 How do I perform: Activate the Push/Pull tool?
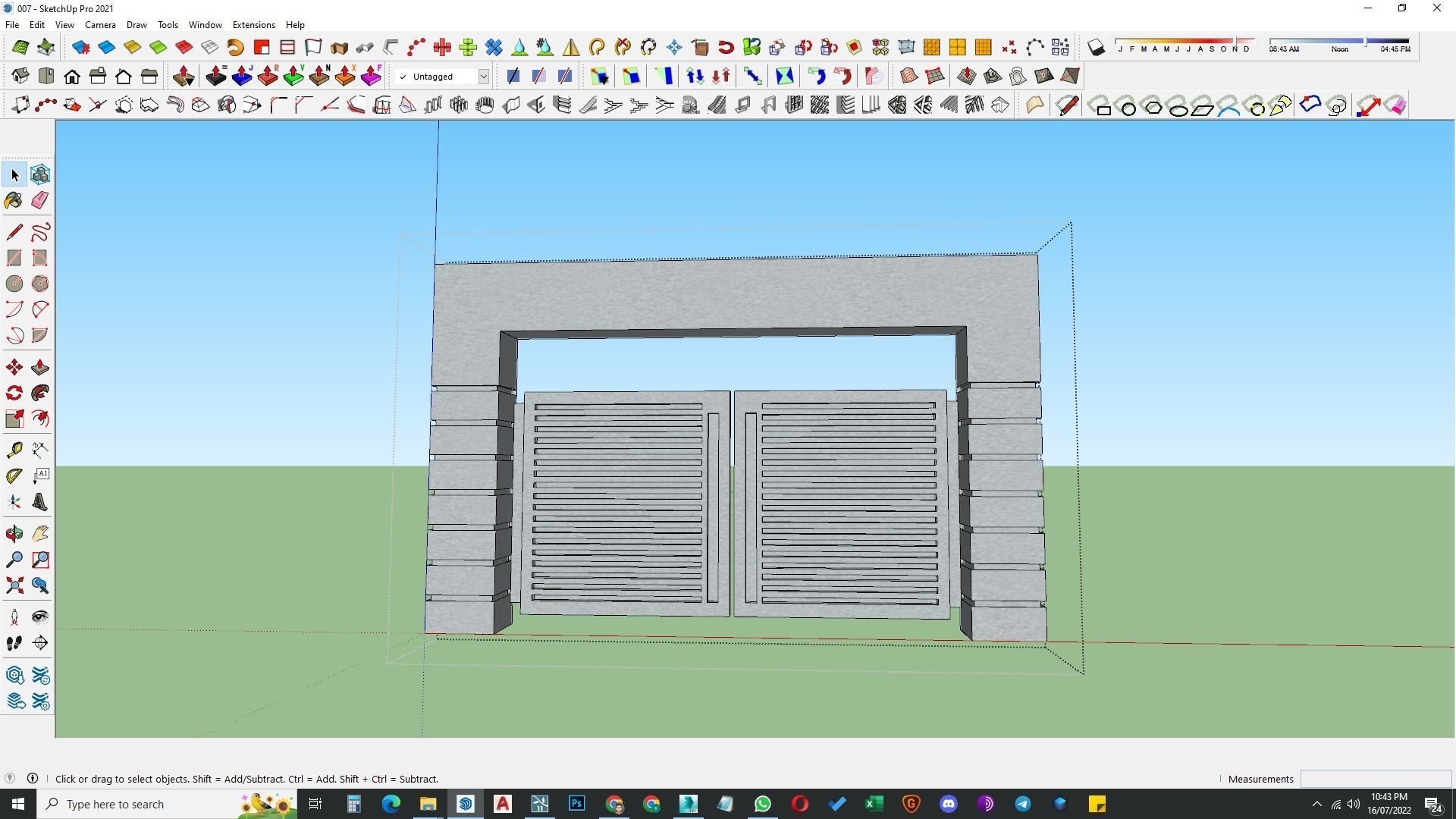[40, 368]
